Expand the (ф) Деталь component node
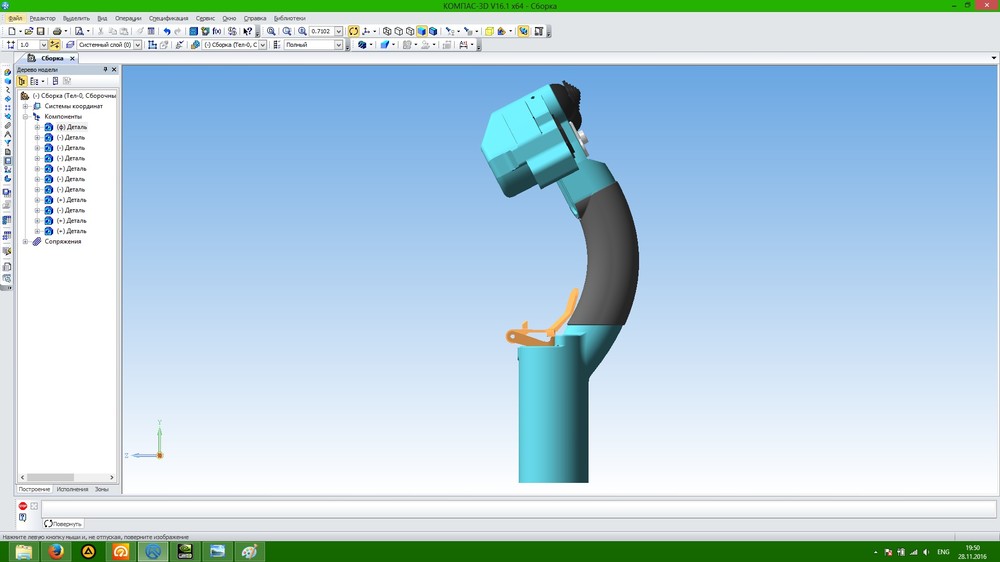Viewport: 1000px width, 562px height. (x=37, y=127)
